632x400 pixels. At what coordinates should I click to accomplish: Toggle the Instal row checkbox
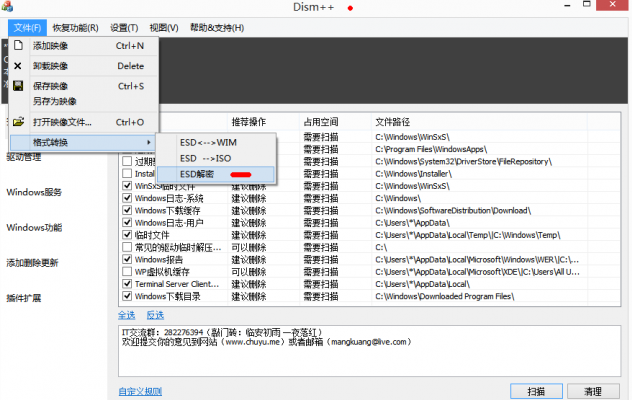[127, 173]
